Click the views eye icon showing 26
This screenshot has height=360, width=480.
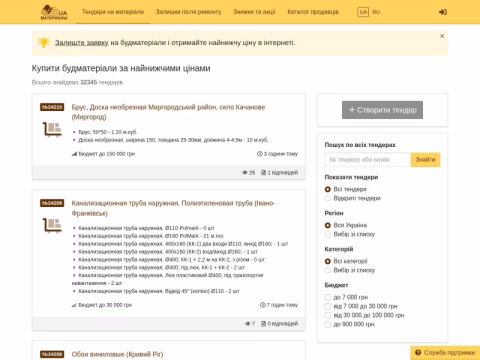click(245, 173)
